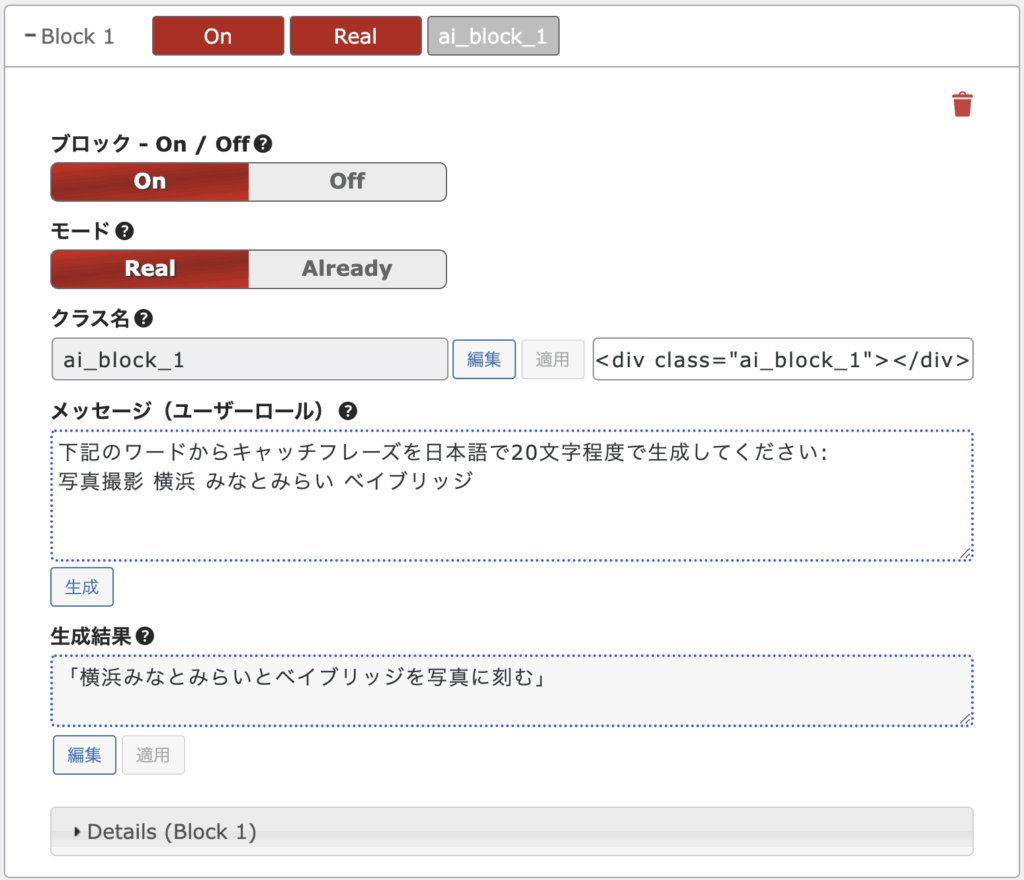Click help icon beside 生成結果 label
Viewport: 1024px width, 880px height.
coord(145,636)
